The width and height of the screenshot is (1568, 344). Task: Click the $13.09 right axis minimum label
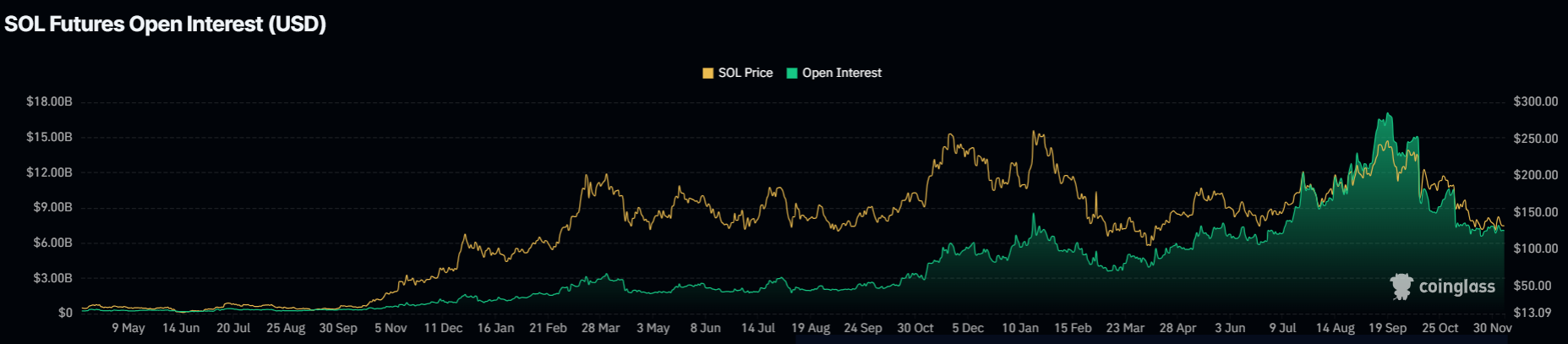pos(1532,313)
